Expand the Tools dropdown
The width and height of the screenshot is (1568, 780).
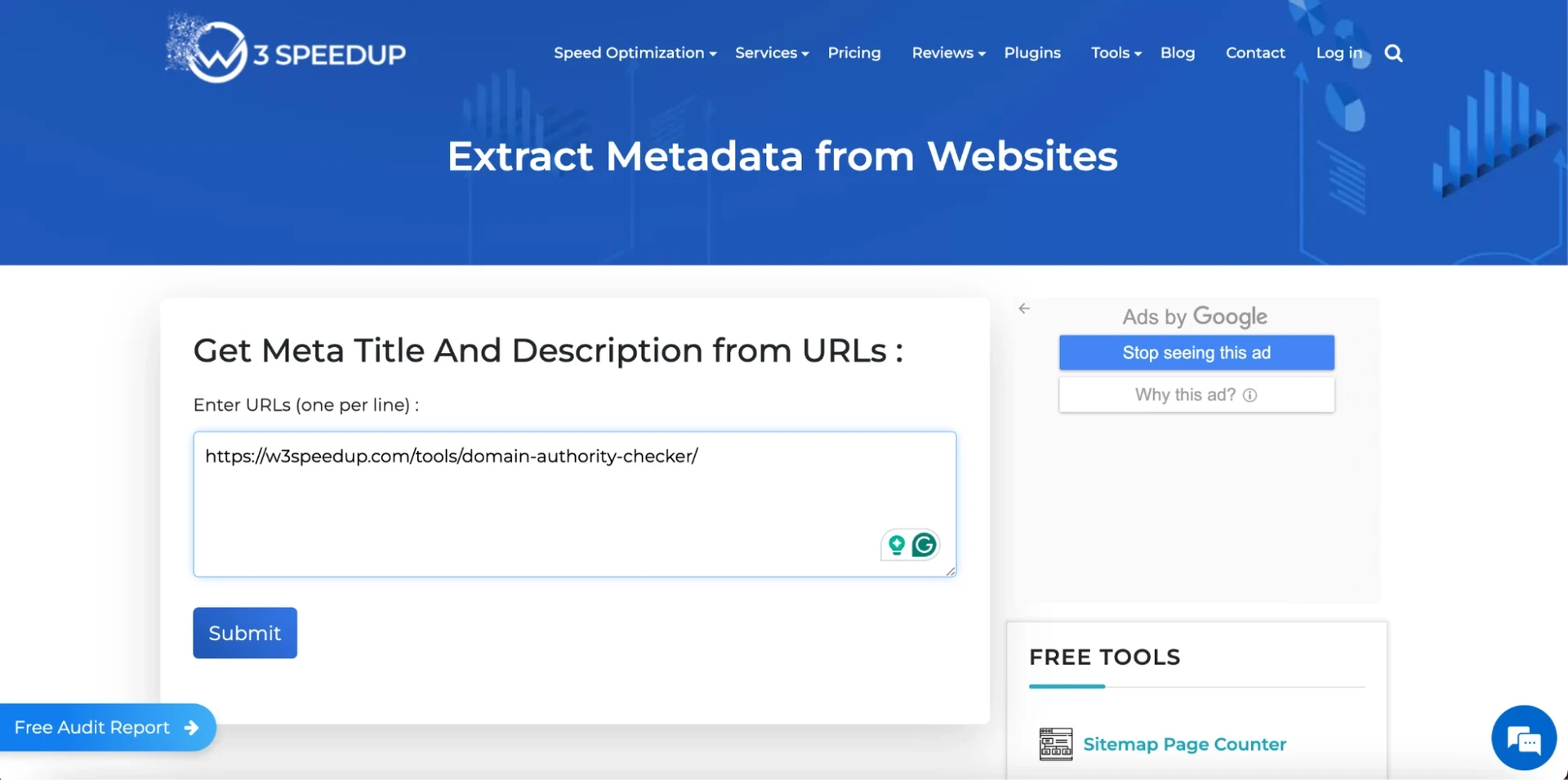point(1111,52)
